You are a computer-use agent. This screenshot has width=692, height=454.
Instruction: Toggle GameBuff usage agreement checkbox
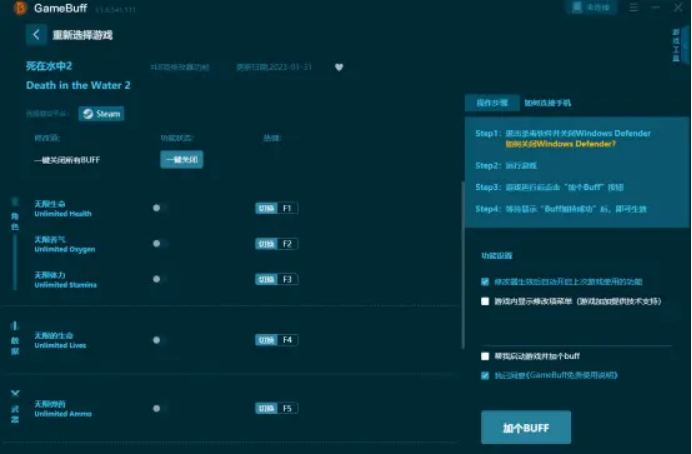485,375
